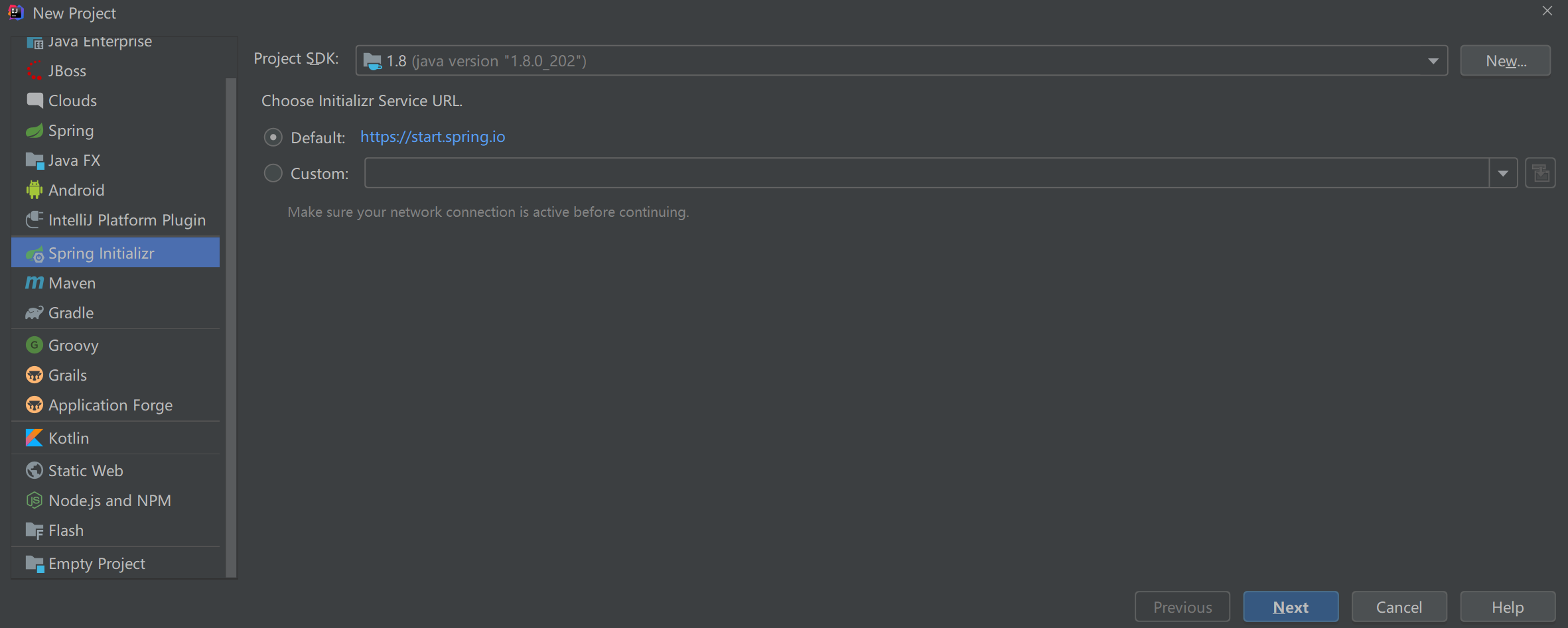Click the JBoss red dots icon
This screenshot has width=1568, height=628.
pyautogui.click(x=34, y=71)
